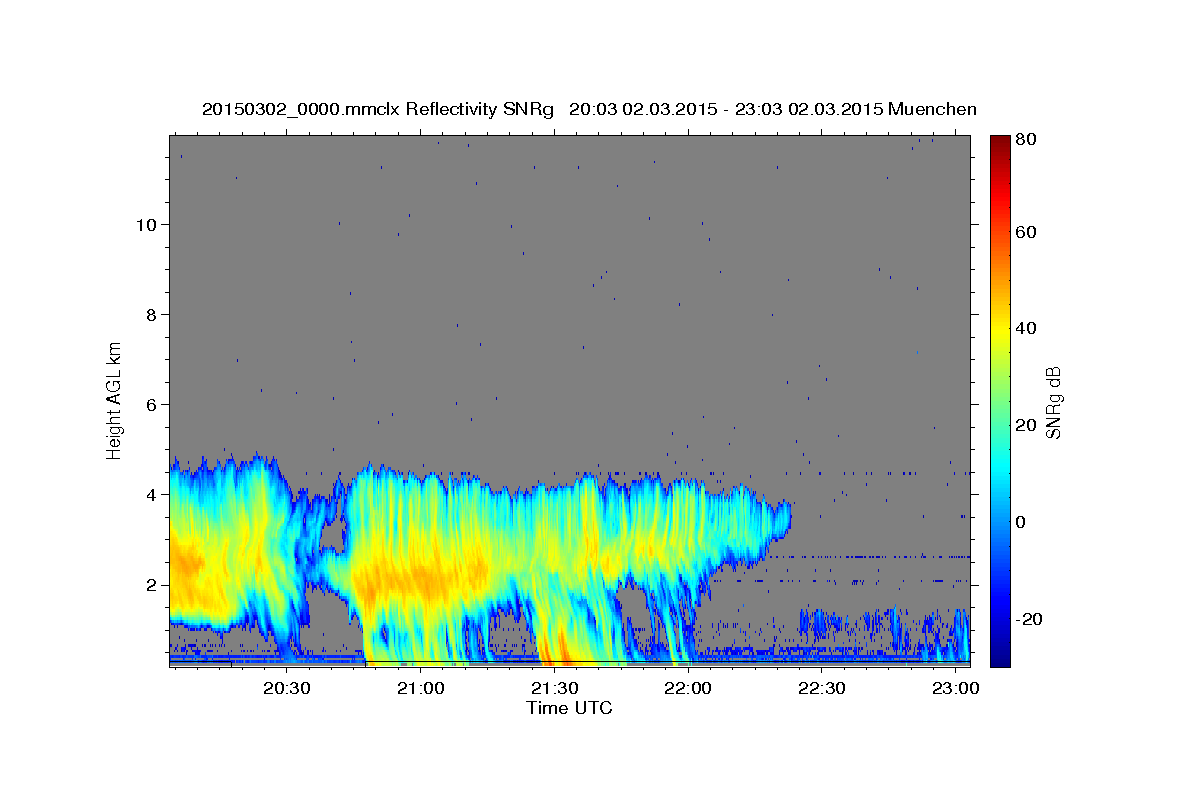Image resolution: width=1200 pixels, height=800 pixels.
Task: Click the colorbar value 40
Action: pos(1025,328)
